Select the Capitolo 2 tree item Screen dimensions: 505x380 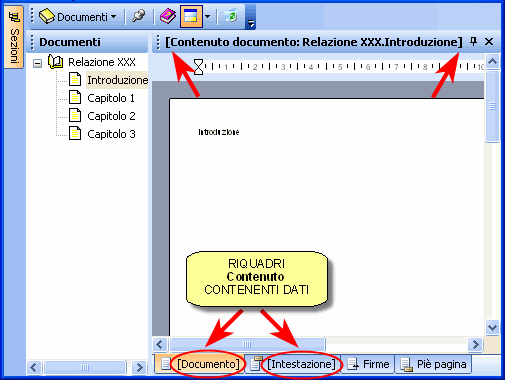coord(111,116)
